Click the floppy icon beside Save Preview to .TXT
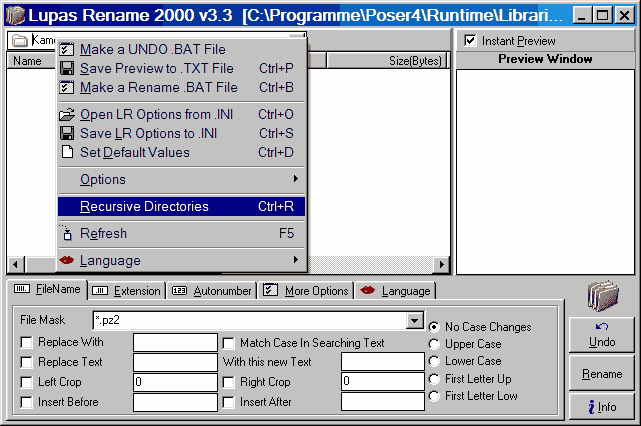641x426 pixels. 67,68
